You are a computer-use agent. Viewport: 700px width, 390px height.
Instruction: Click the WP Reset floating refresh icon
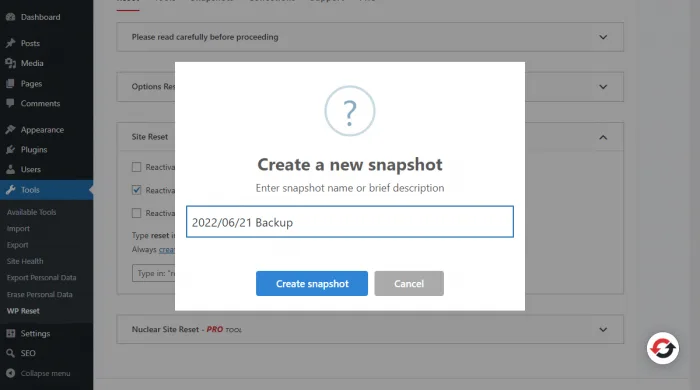point(662,348)
